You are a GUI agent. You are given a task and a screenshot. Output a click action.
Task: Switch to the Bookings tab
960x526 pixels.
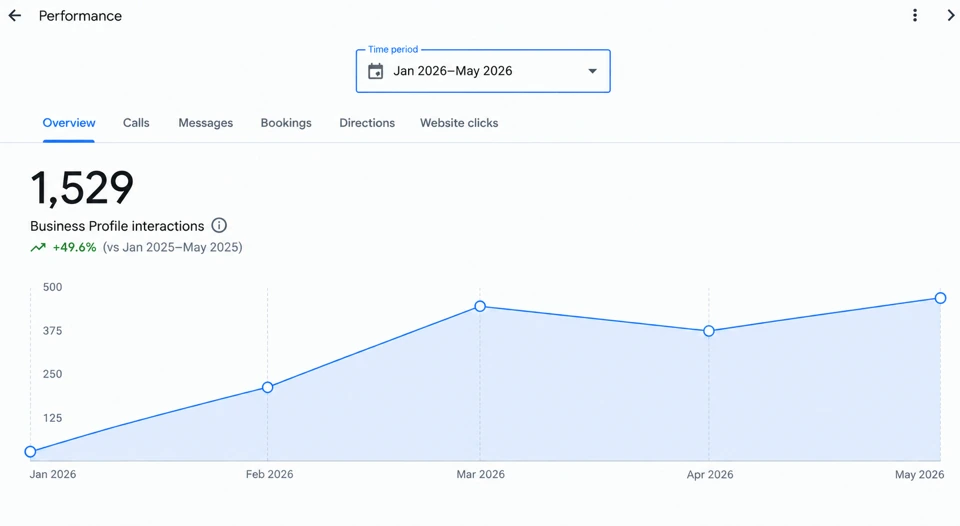(286, 123)
